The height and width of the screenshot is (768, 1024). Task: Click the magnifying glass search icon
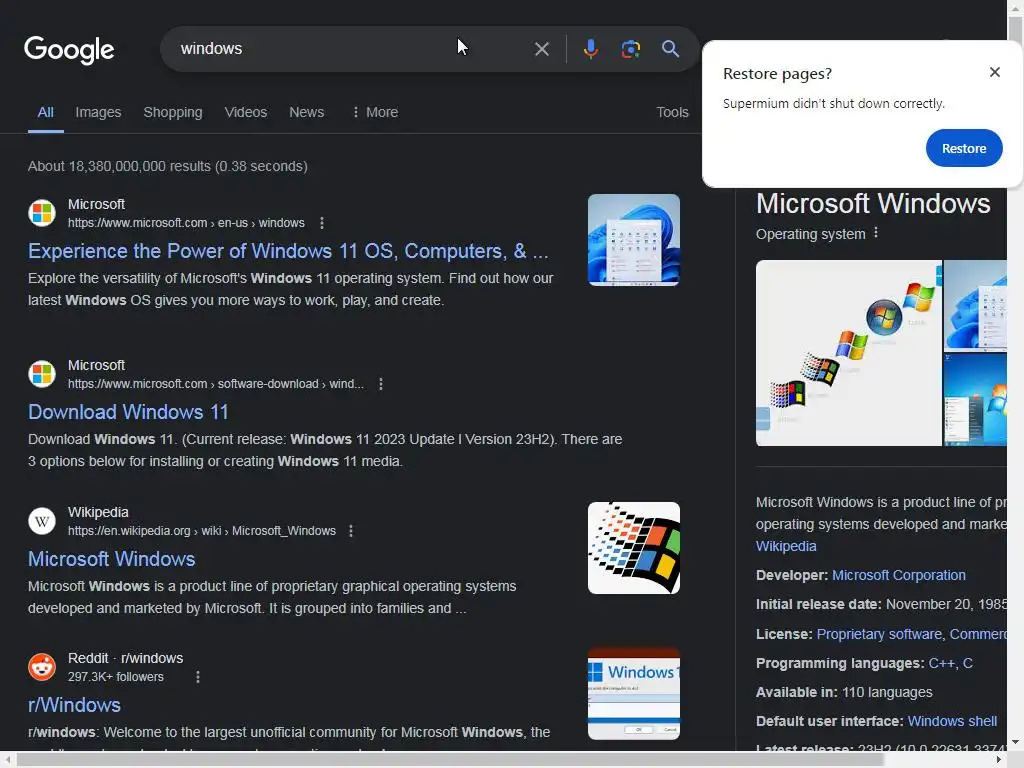670,48
